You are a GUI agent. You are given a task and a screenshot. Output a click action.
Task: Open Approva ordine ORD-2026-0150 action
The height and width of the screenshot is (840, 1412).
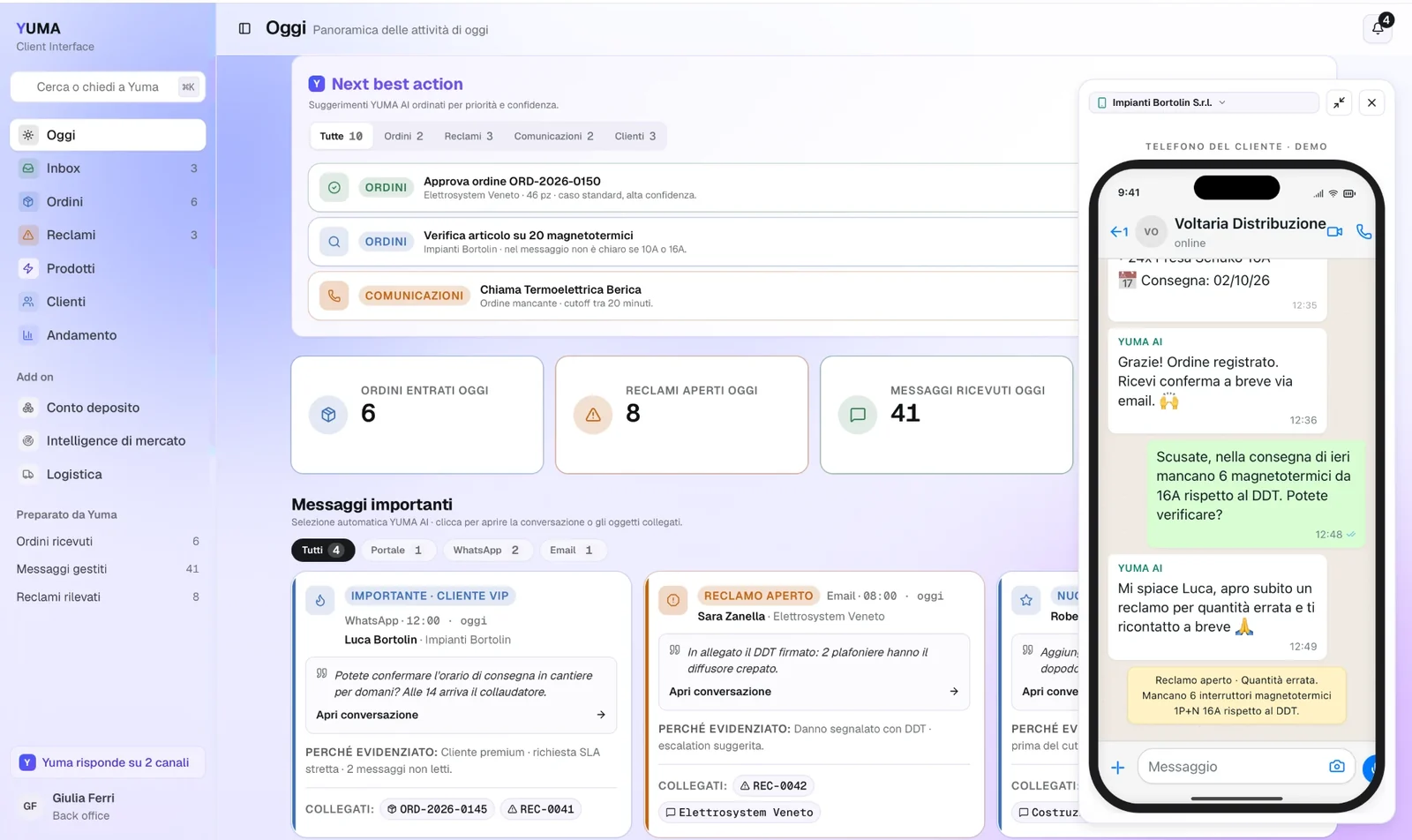(693, 187)
